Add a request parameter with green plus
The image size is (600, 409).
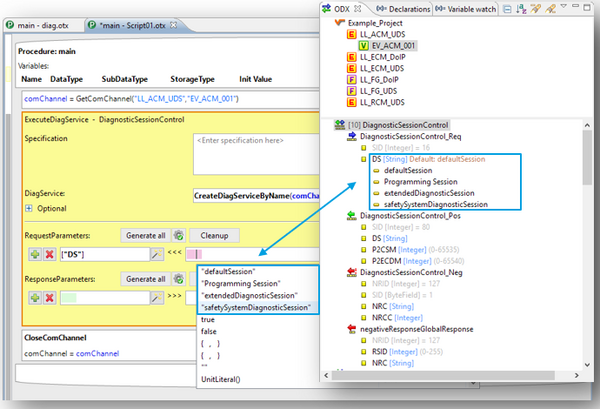(35, 254)
